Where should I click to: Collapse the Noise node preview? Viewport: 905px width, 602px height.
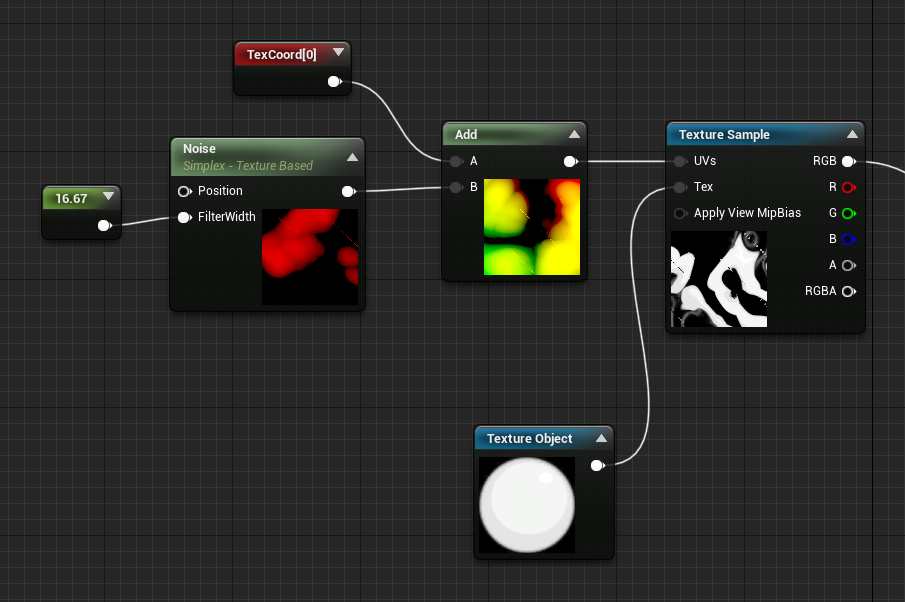click(x=352, y=157)
